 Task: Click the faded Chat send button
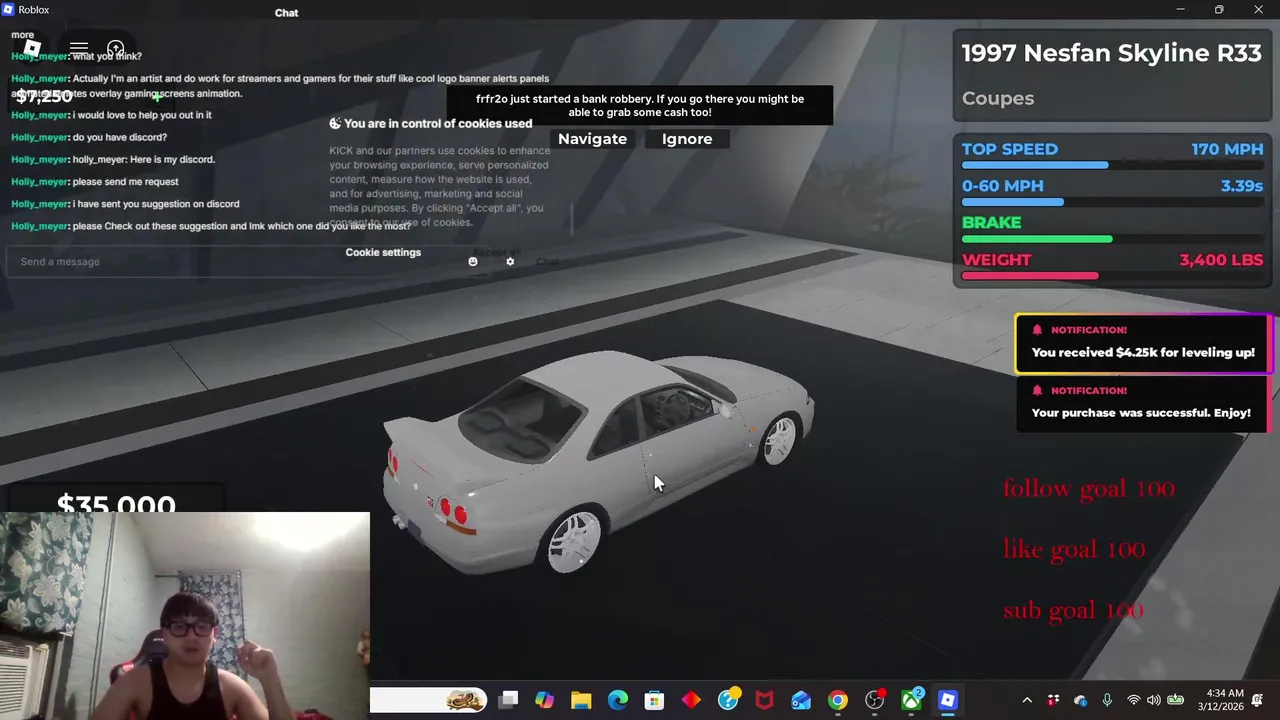(x=547, y=262)
